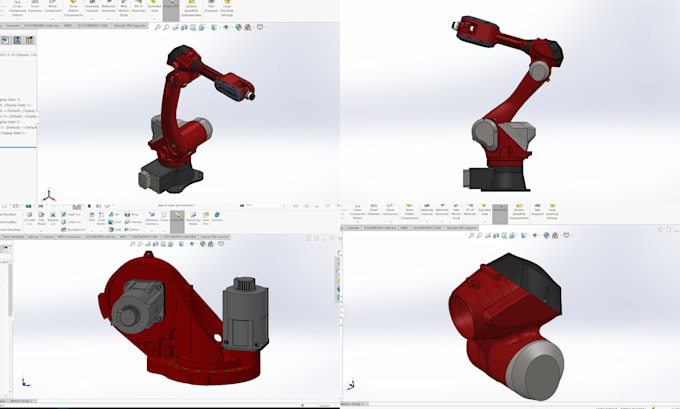The width and height of the screenshot is (680, 409).
Task: Click Wrap in base part window
Action: (x=131, y=214)
